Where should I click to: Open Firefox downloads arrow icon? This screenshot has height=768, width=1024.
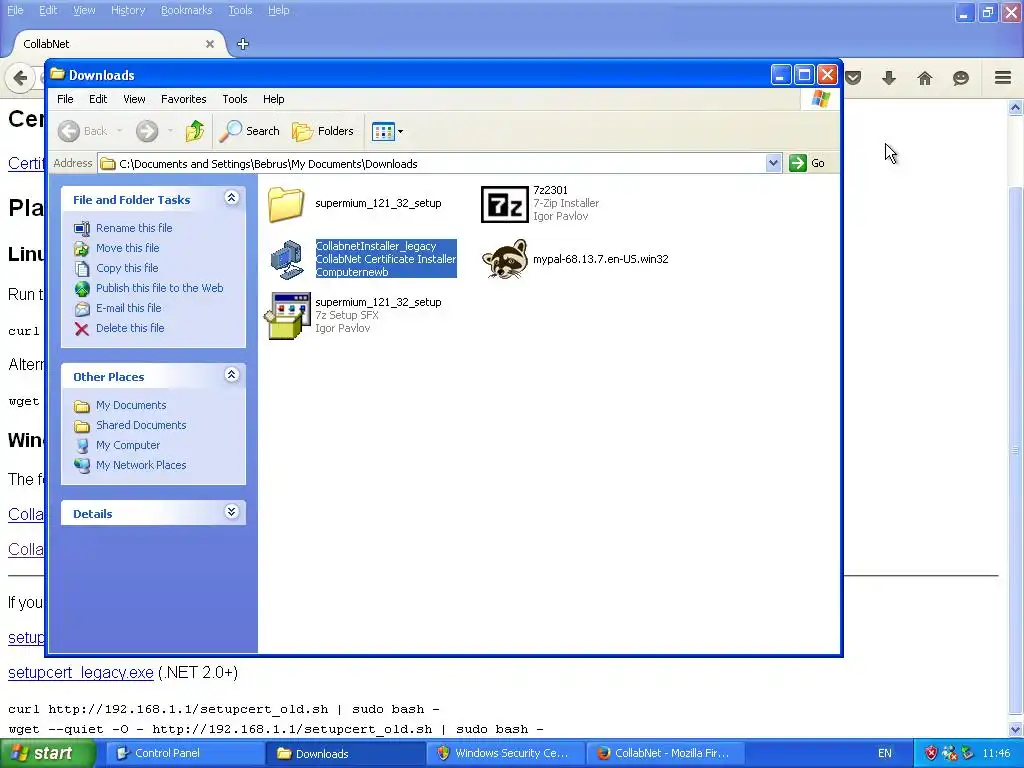(889, 78)
